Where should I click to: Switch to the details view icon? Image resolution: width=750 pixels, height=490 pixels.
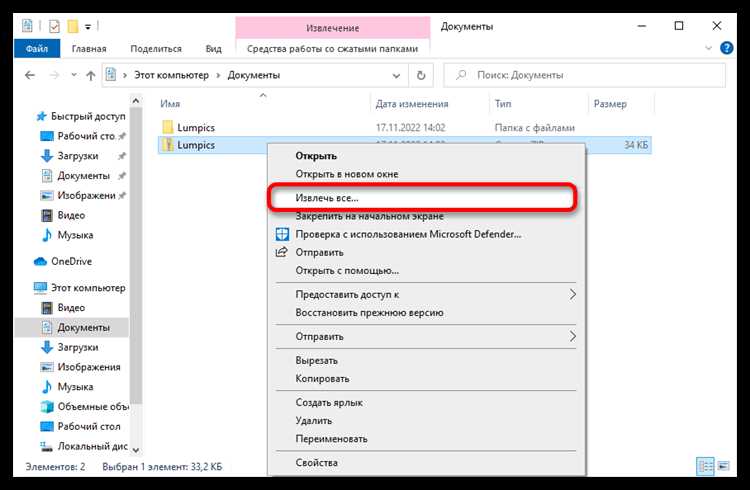[x=706, y=466]
